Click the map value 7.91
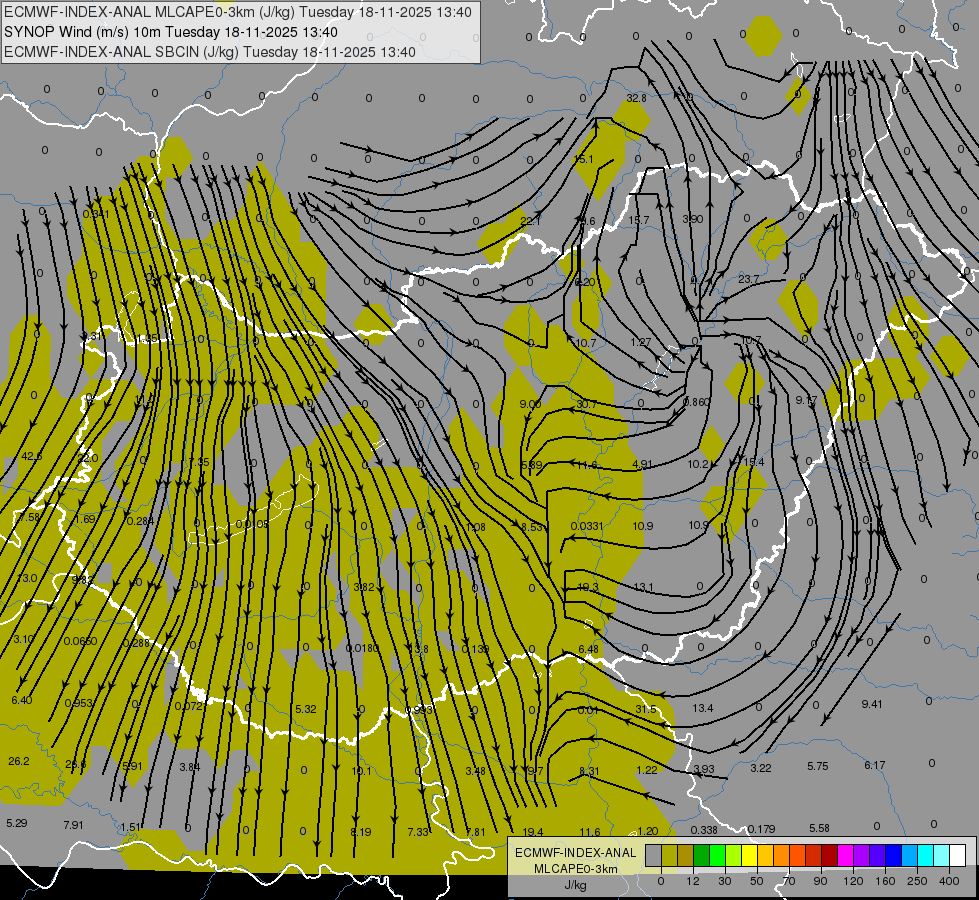The image size is (979, 900). tap(73, 825)
